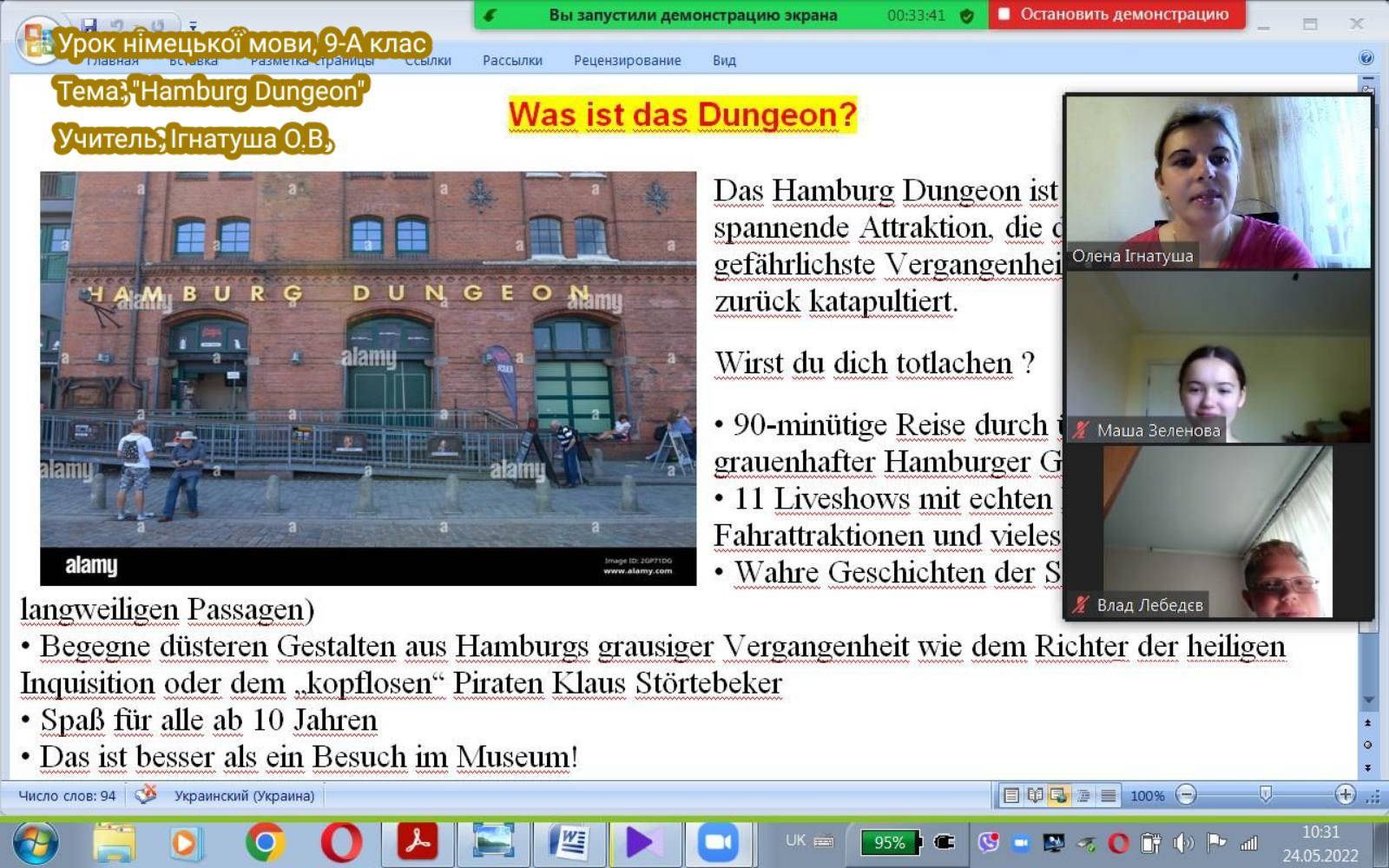The height and width of the screenshot is (868, 1389).
Task: Open the zoom dialog via the 100% label
Action: click(1147, 796)
